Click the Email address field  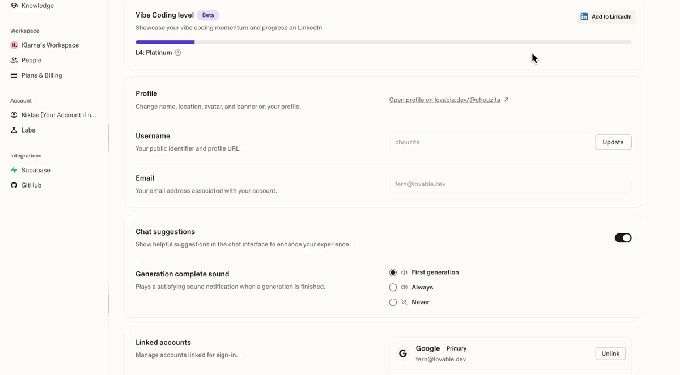coord(510,184)
